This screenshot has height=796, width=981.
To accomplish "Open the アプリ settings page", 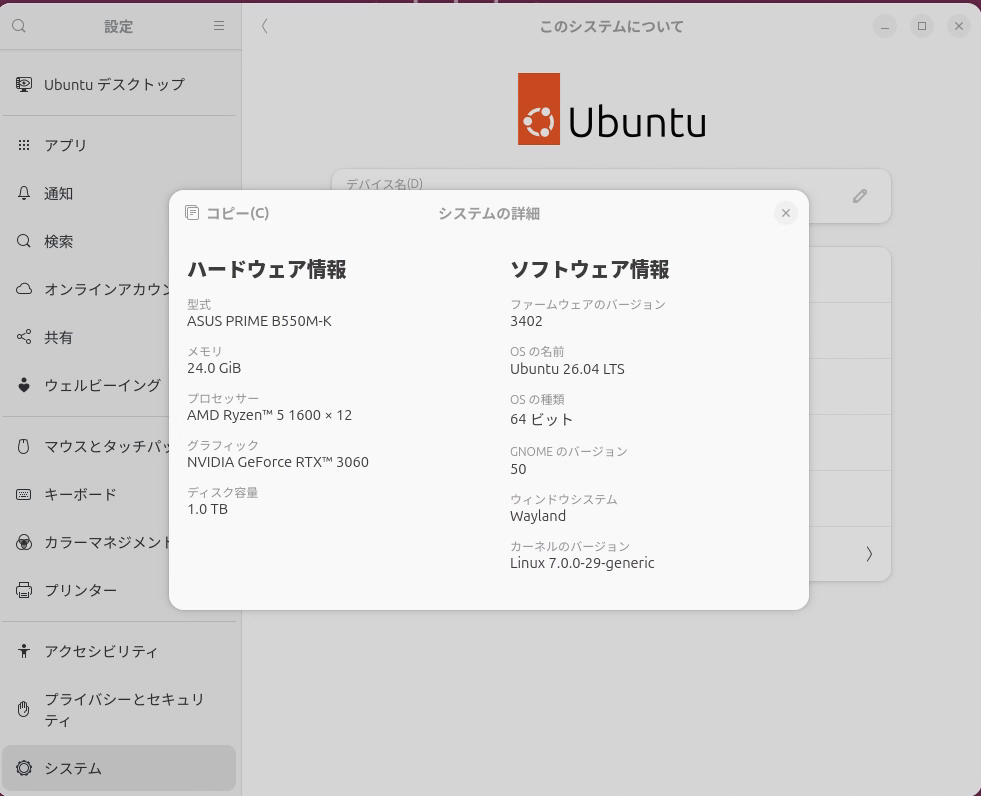I will point(119,145).
